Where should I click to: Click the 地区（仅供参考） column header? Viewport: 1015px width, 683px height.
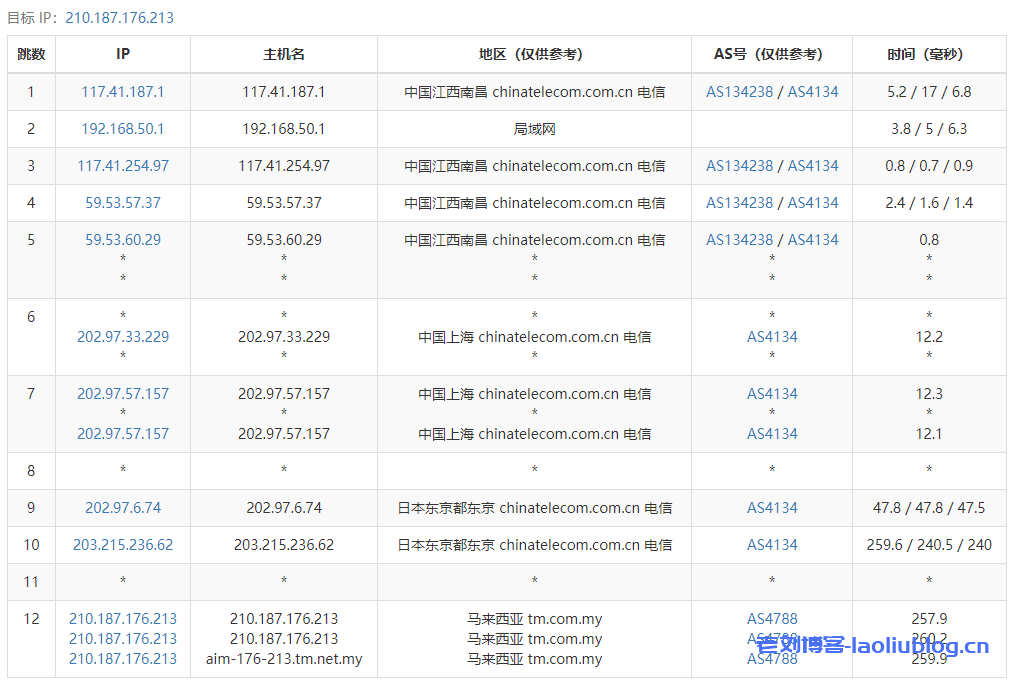point(534,55)
